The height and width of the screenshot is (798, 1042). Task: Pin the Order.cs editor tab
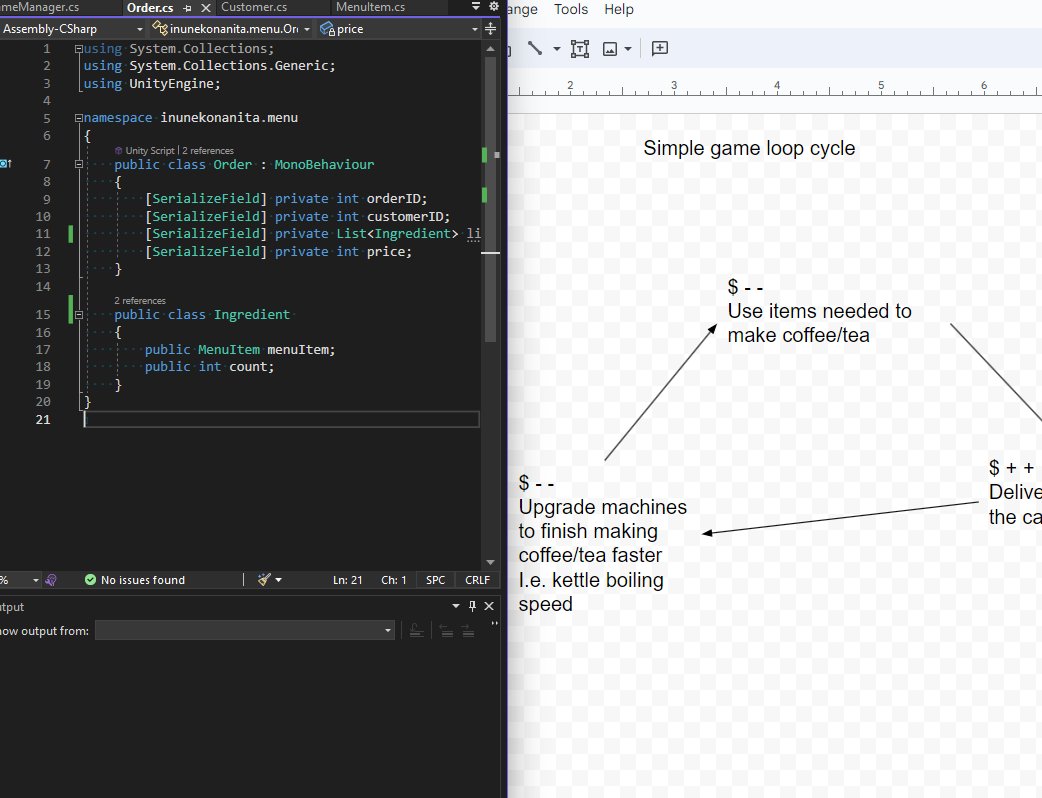click(187, 8)
